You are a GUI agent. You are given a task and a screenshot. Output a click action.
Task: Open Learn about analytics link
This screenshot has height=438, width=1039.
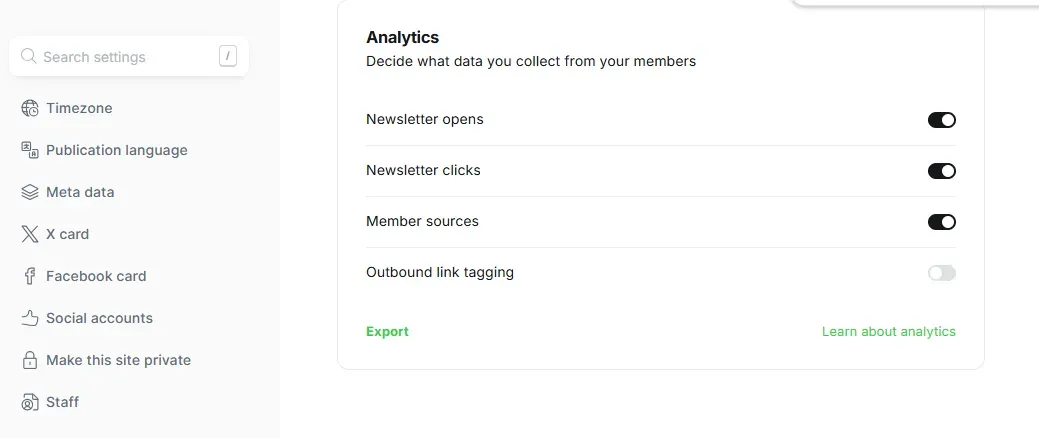click(x=889, y=331)
